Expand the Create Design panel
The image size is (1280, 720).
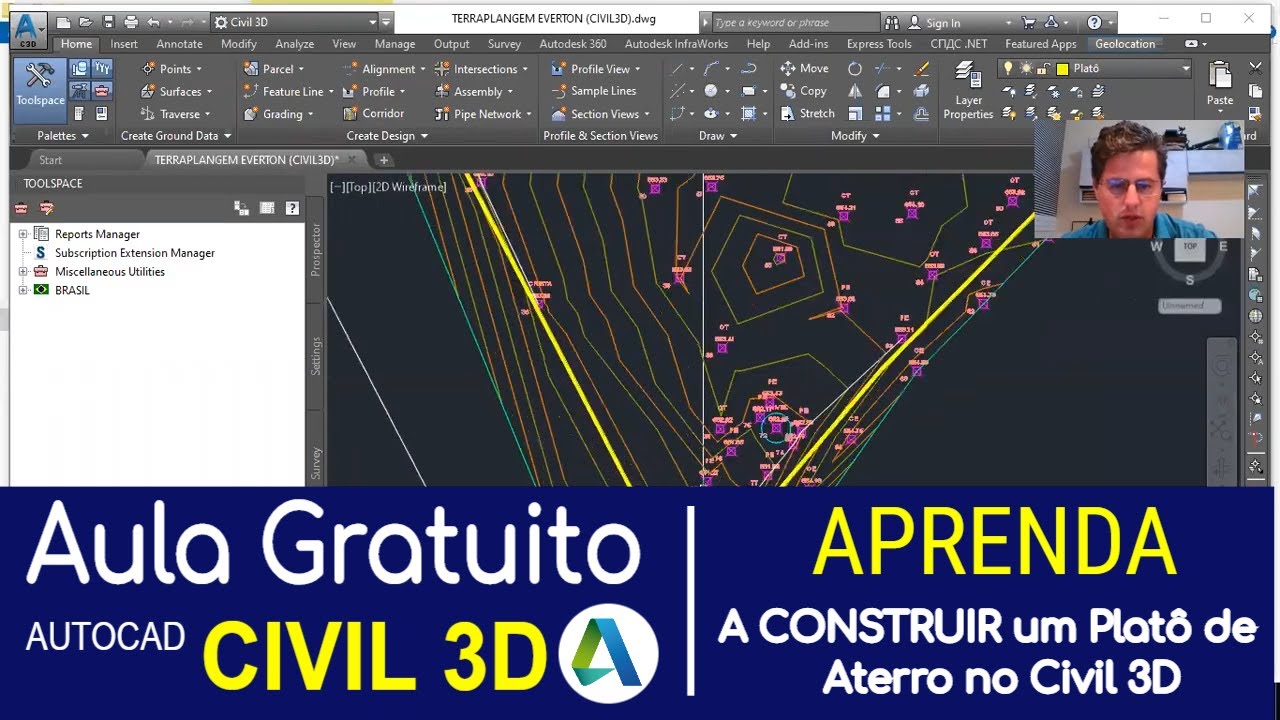(387, 136)
